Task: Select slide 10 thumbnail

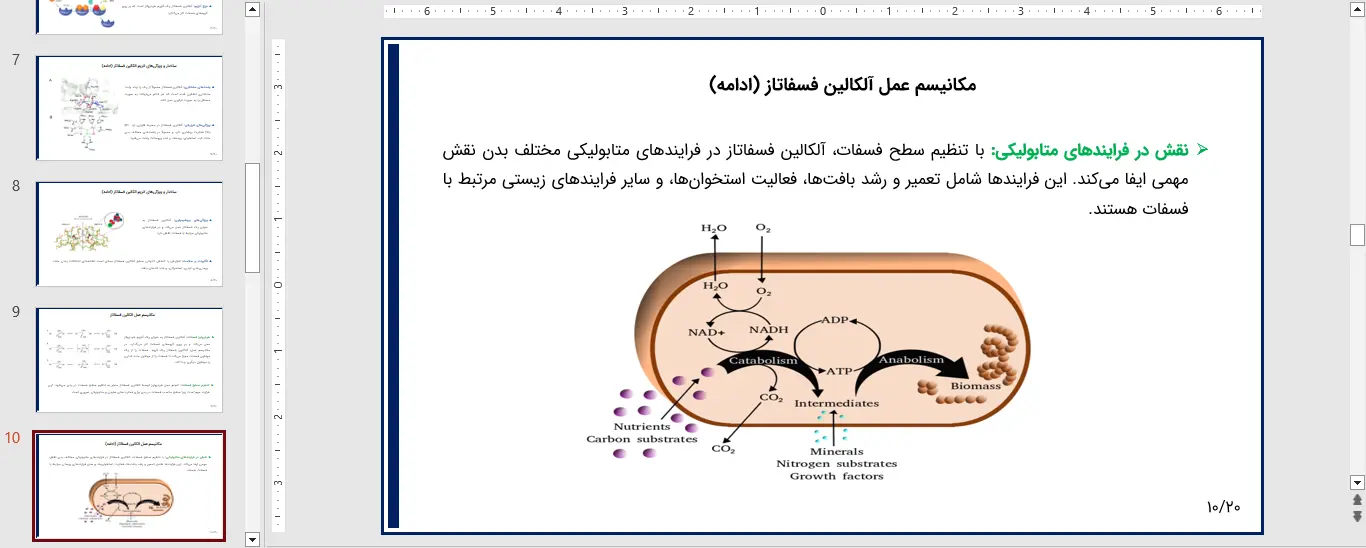Action: [129, 486]
